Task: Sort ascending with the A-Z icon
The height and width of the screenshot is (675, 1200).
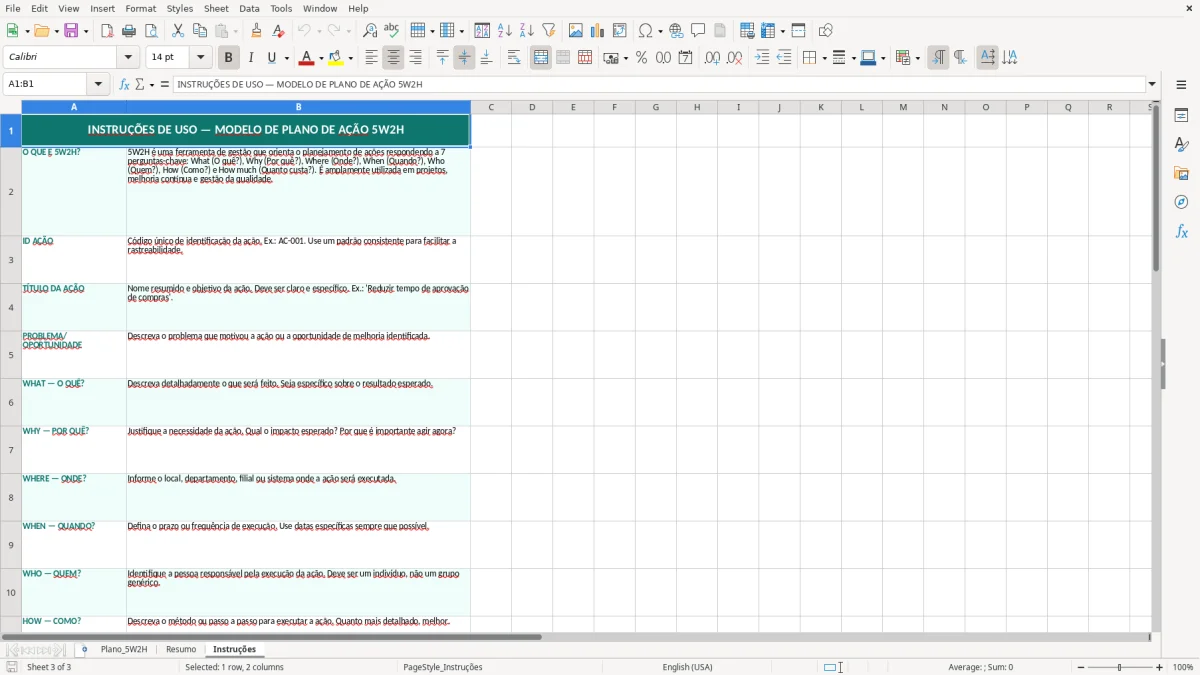Action: pos(504,31)
